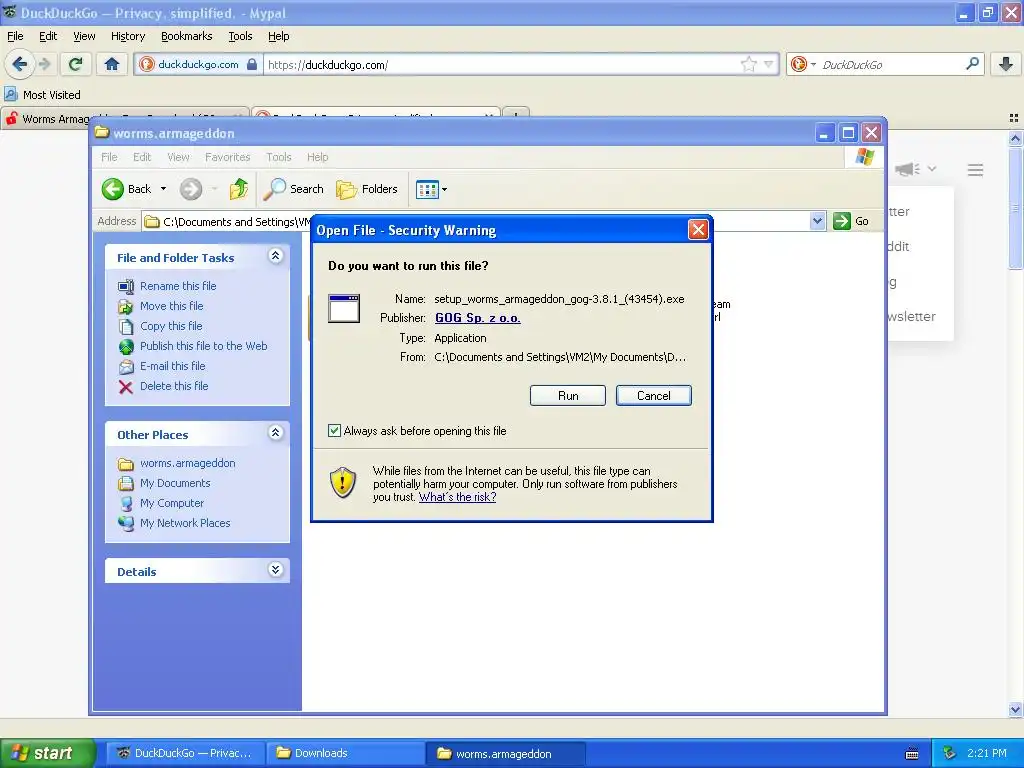Open worms.armageddon in Other Places

pos(187,463)
